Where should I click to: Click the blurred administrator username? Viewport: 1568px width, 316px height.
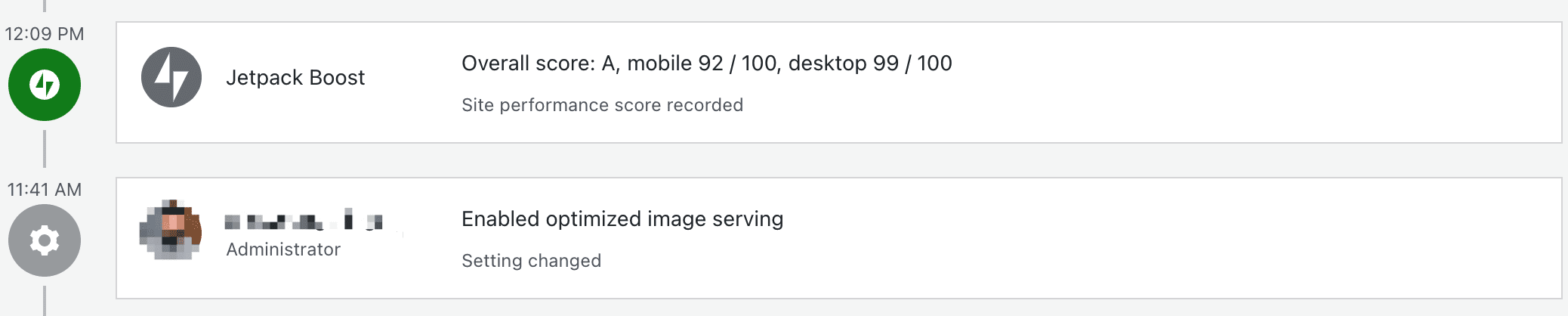pyautogui.click(x=304, y=221)
